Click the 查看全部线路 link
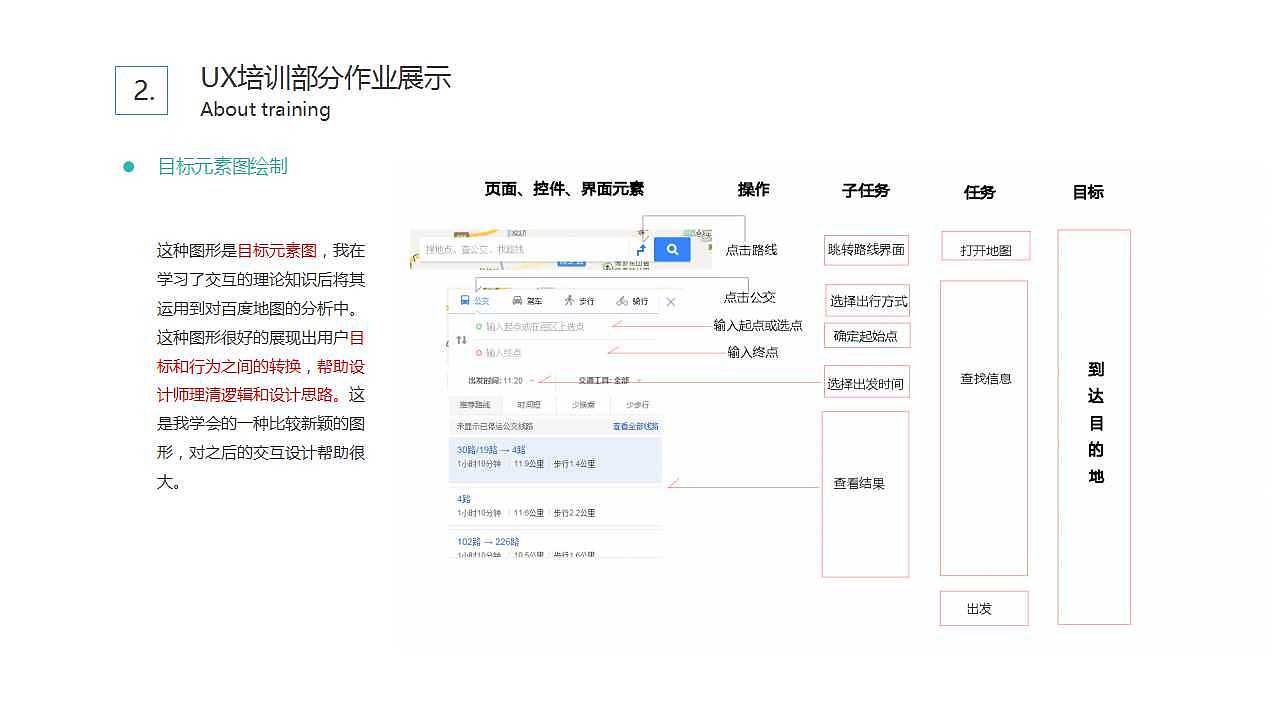Image resolution: width=1280 pixels, height=720 pixels. pyautogui.click(x=636, y=427)
